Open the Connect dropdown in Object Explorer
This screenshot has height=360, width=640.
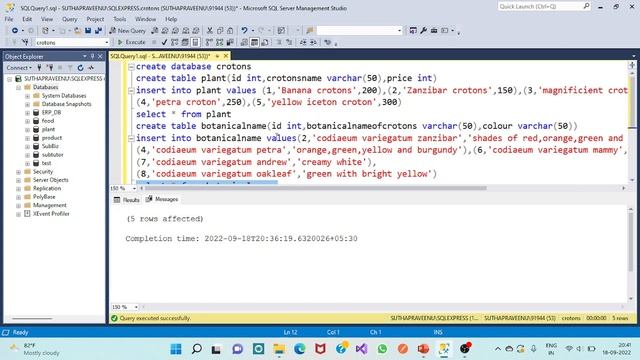point(19,68)
